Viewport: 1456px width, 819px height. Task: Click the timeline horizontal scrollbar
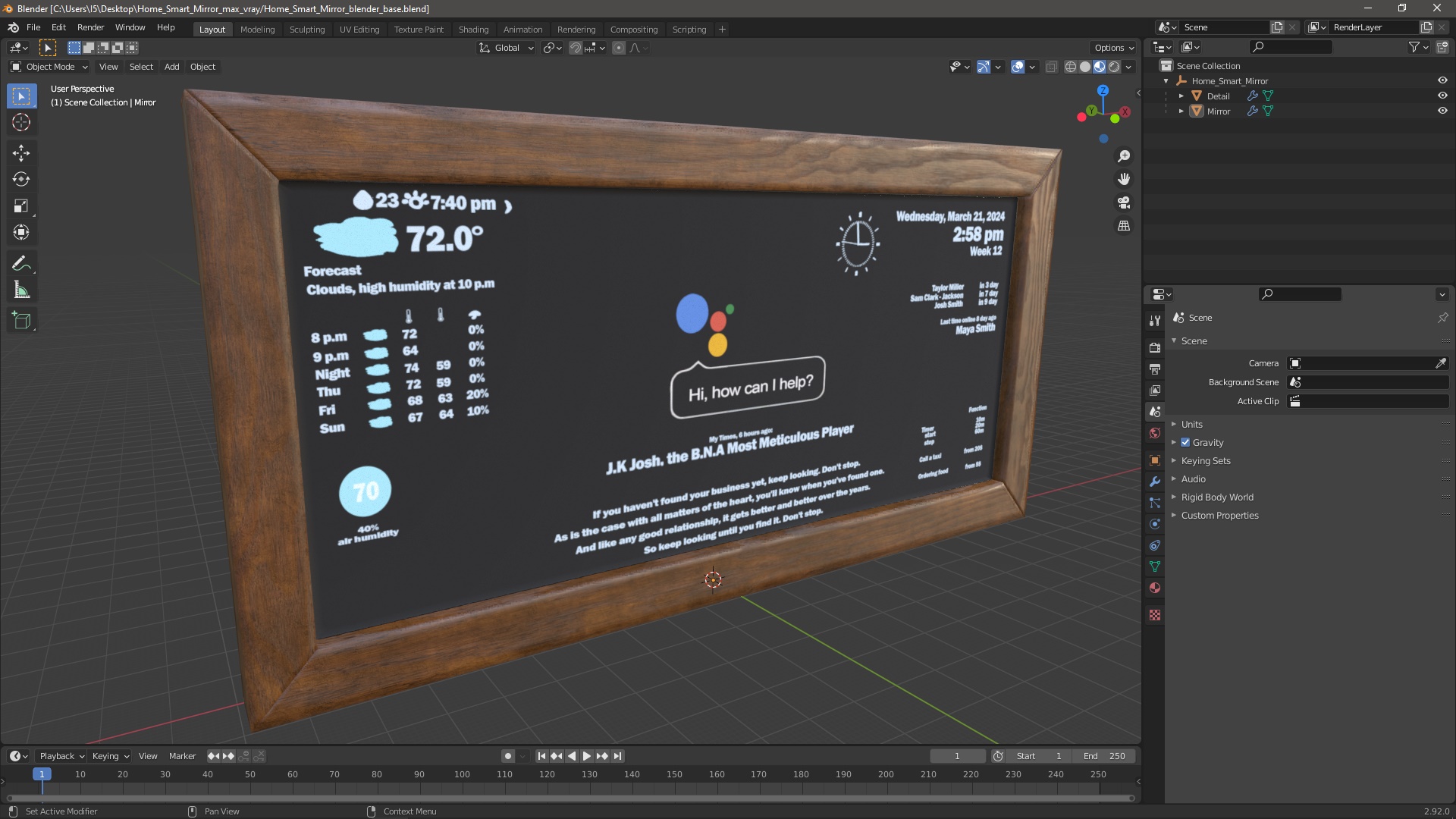570,798
